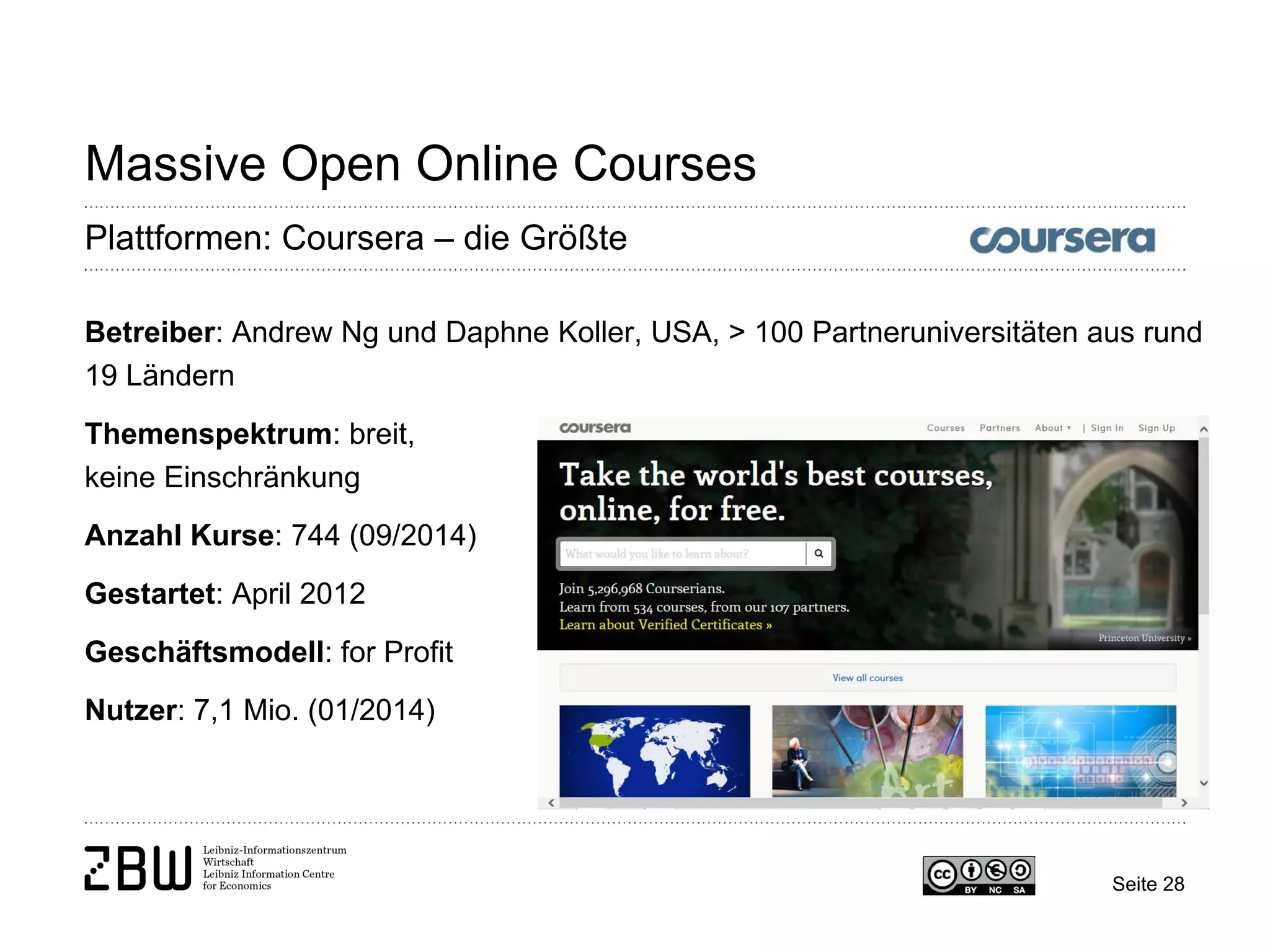Screen dimensions: 1270x952
Task: Click the vertical scrollbar down arrow
Action: 1204,783
